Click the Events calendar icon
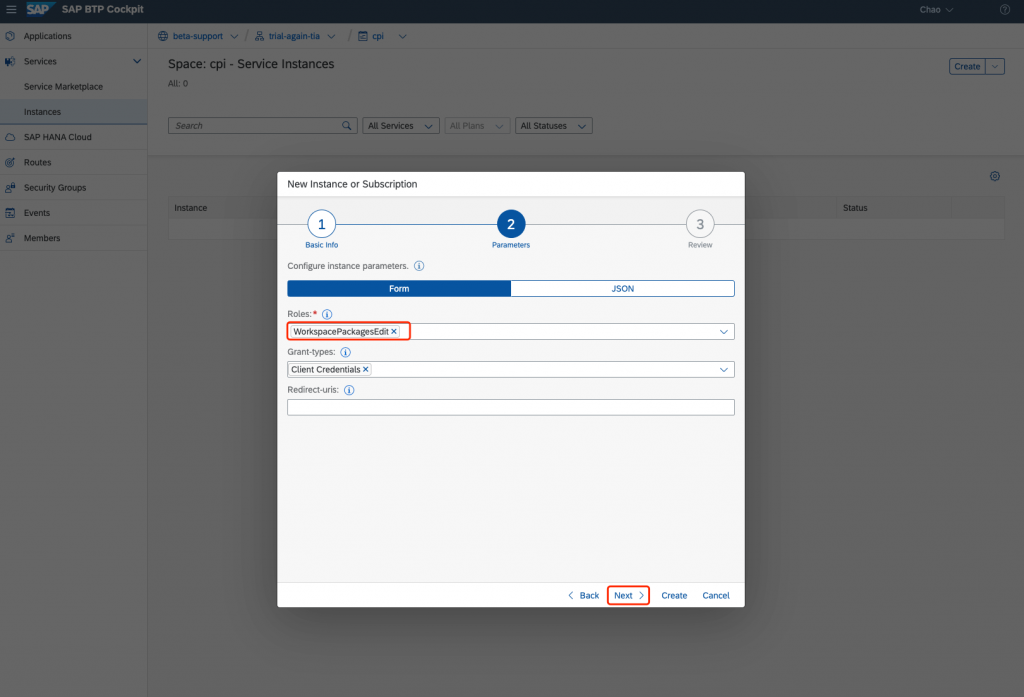The image size is (1024, 697). pyautogui.click(x=10, y=213)
